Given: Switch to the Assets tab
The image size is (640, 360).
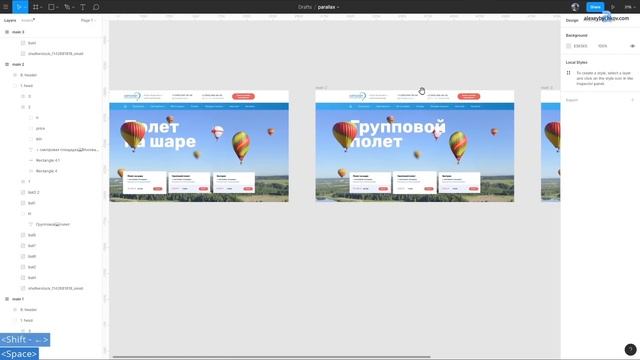Looking at the screenshot, I should click(x=27, y=20).
